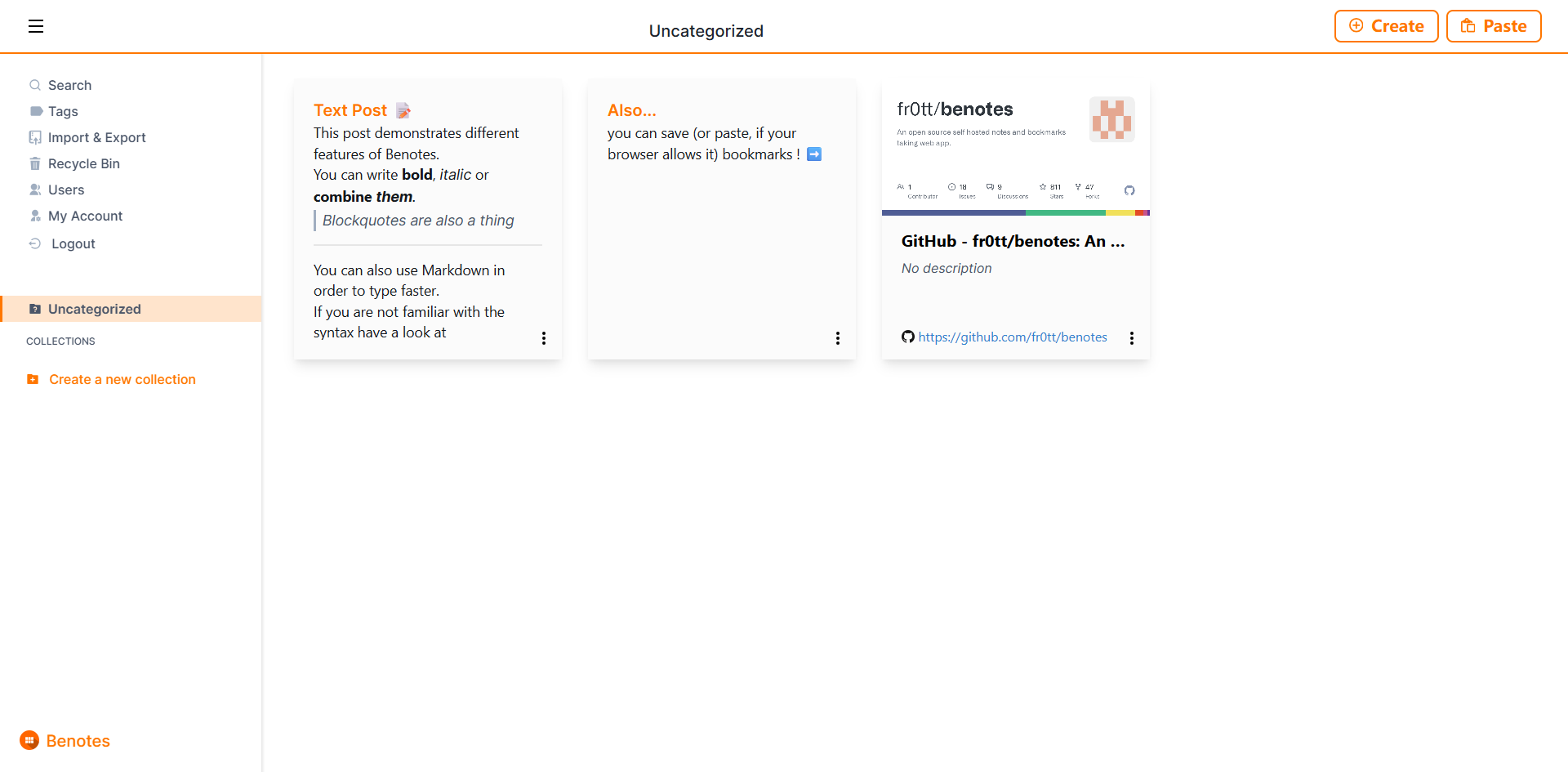Screen dimensions: 1568x772
Task: Click the Users icon in sidebar
Action: pos(35,190)
